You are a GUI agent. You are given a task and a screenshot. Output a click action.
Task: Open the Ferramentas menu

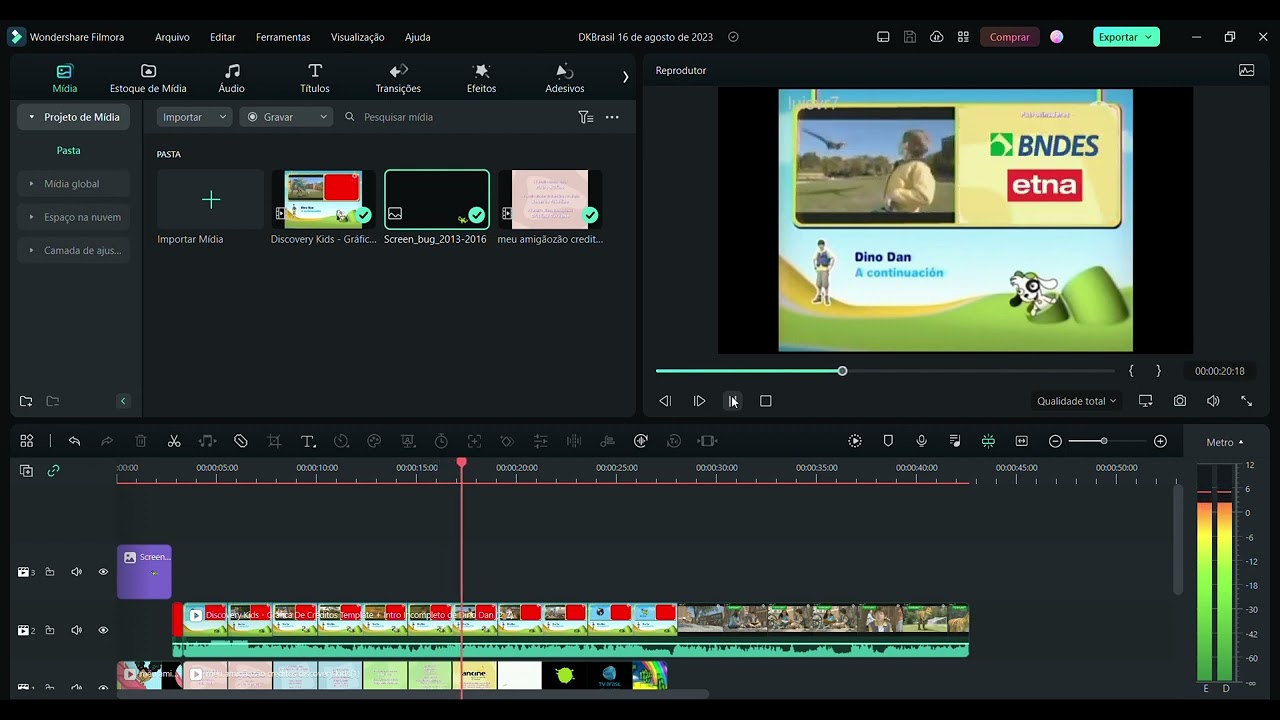pos(283,37)
